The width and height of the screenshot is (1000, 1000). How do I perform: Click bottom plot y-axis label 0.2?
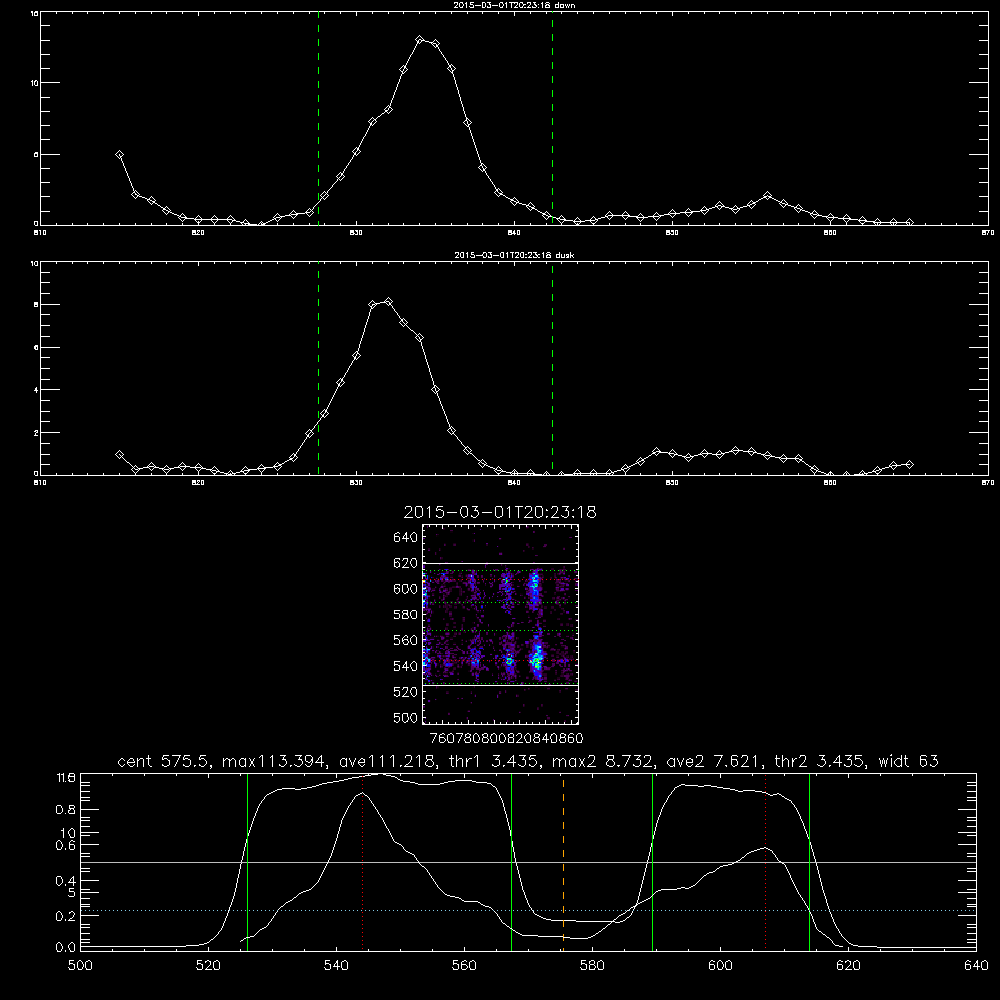[x=66, y=916]
